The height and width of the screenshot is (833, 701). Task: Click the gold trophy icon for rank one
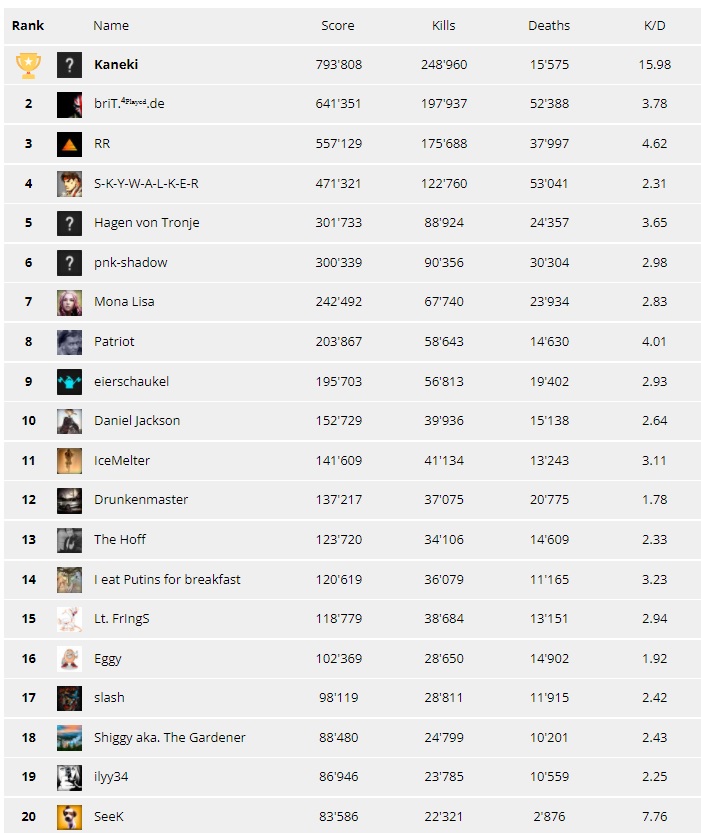click(28, 65)
